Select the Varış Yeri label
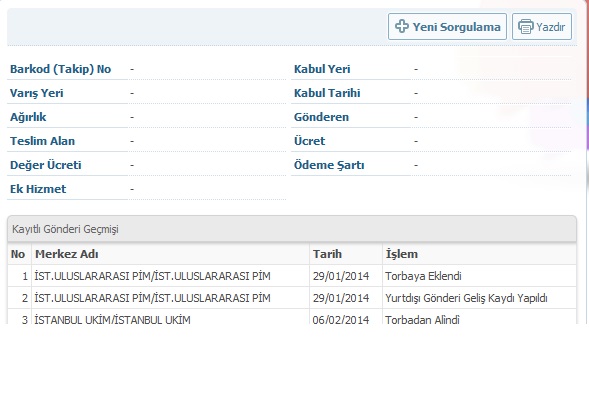Screen dimensions: 589x397 pyautogui.click(x=36, y=93)
